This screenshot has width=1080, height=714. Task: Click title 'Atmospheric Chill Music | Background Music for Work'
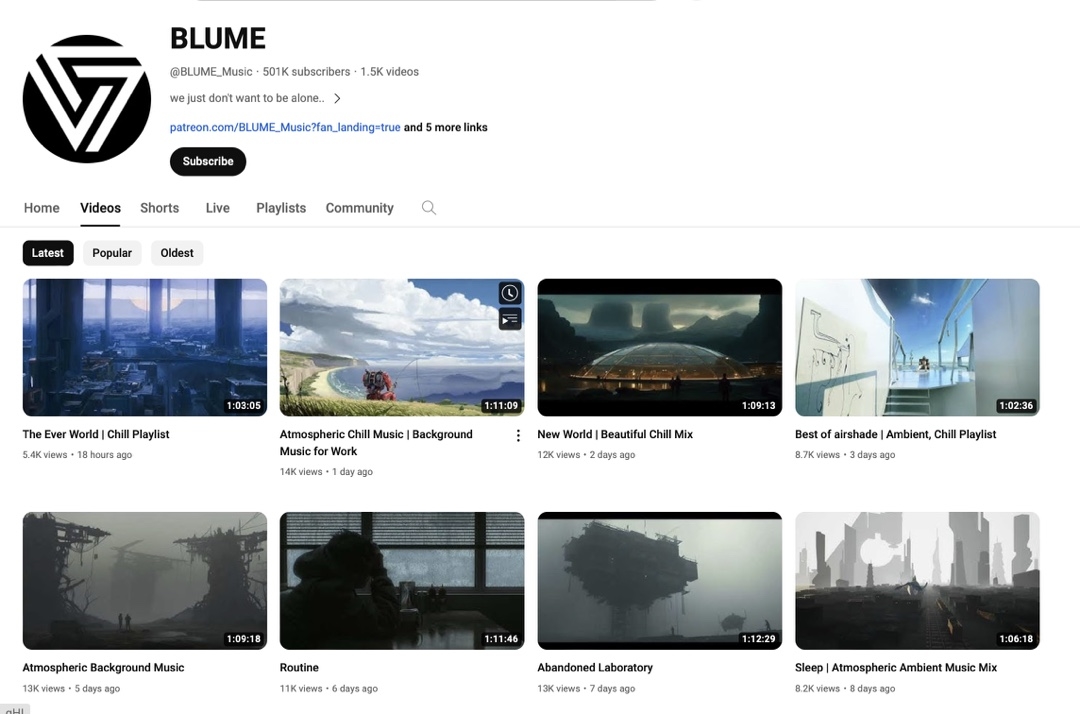pos(376,443)
